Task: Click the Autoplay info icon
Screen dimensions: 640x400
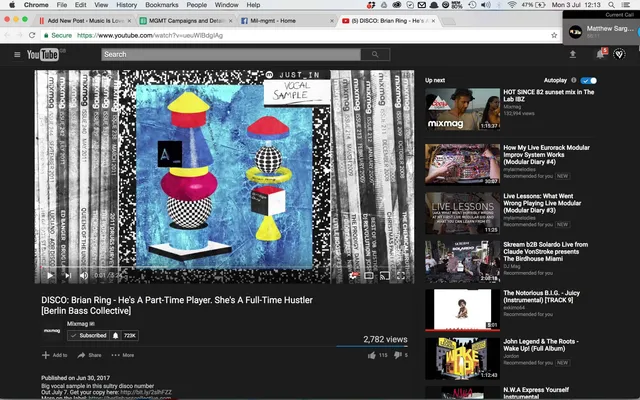Action: click(x=573, y=80)
